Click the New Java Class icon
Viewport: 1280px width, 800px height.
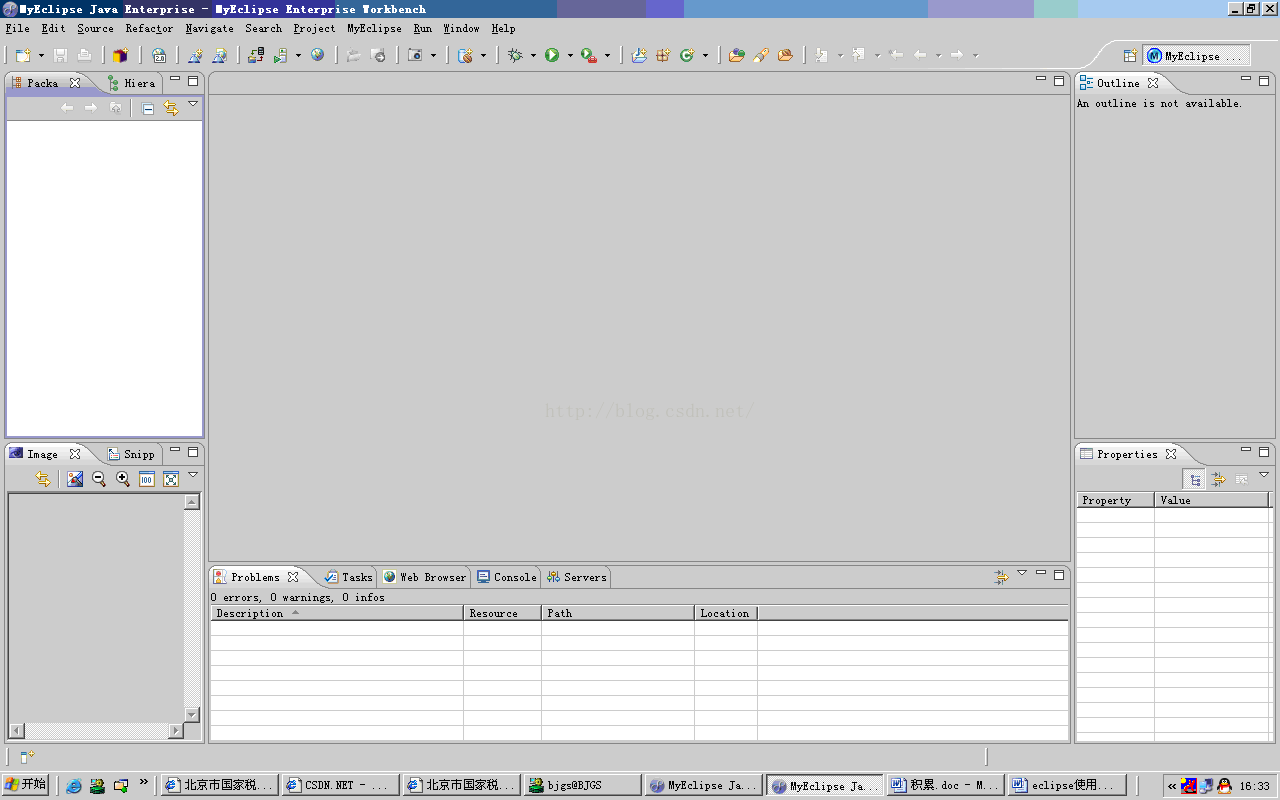[687, 56]
